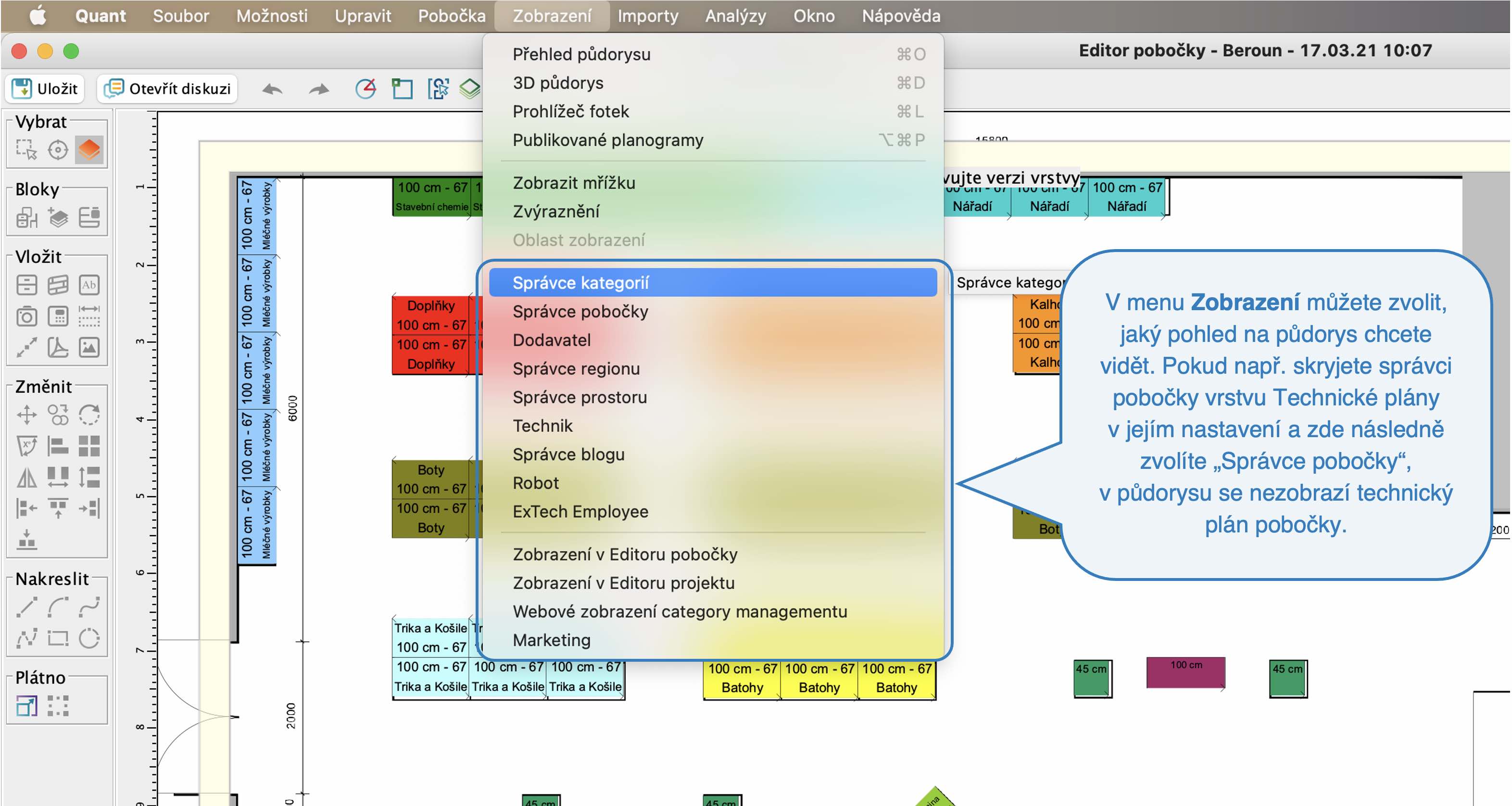Click the four-squares grid icon under Změnit
Viewport: 1512px width, 806px height.
(89, 446)
